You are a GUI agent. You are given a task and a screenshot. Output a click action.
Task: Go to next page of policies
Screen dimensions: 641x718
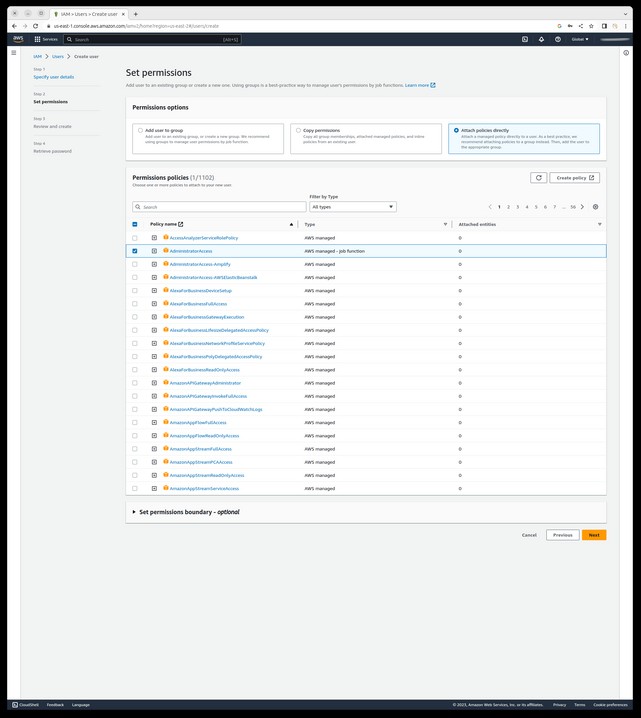coord(582,207)
